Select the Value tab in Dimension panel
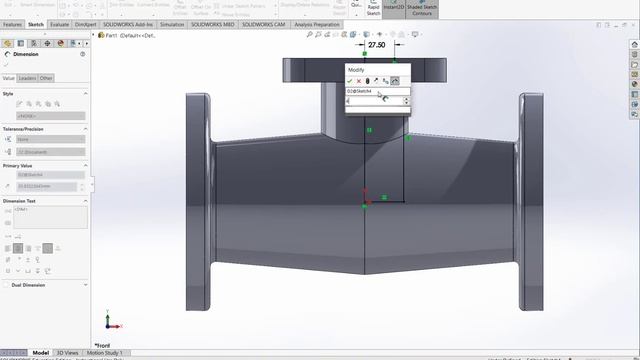 [x=8, y=78]
